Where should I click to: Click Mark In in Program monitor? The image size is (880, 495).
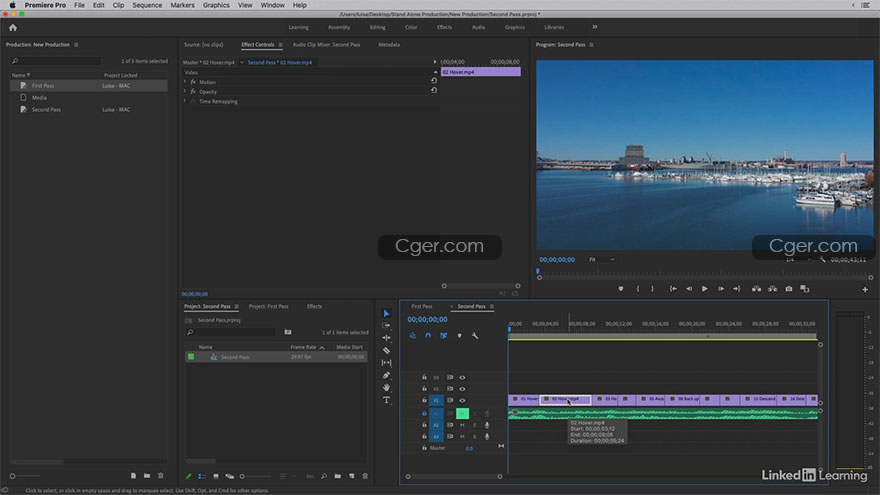[x=638, y=288]
